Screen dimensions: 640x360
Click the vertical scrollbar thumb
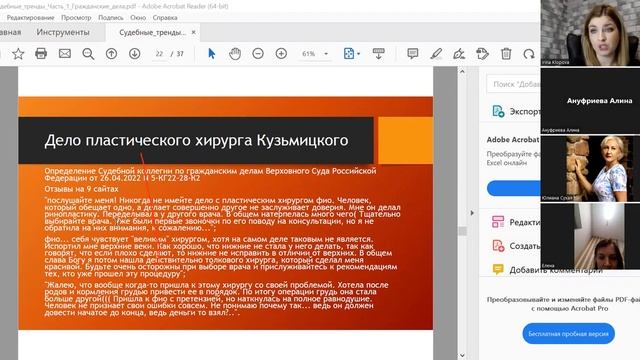(x=462, y=231)
